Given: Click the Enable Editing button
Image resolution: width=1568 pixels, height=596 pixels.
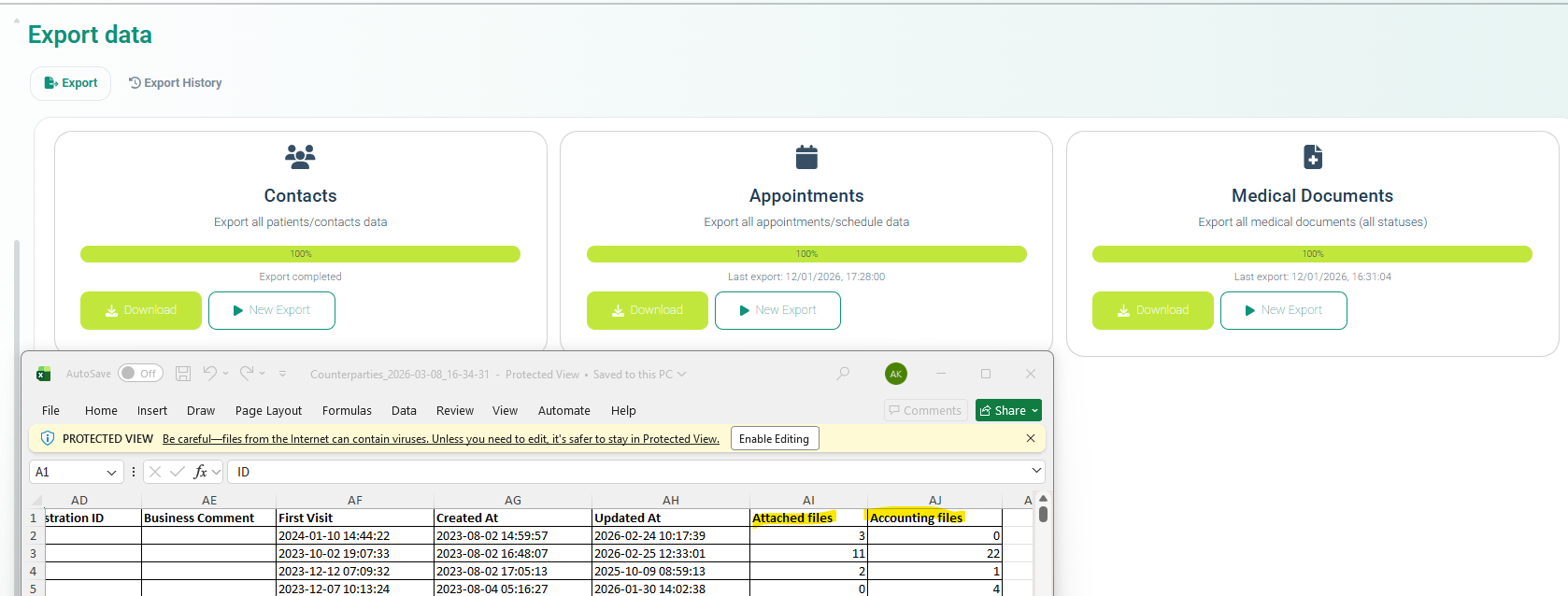Looking at the screenshot, I should point(774,439).
